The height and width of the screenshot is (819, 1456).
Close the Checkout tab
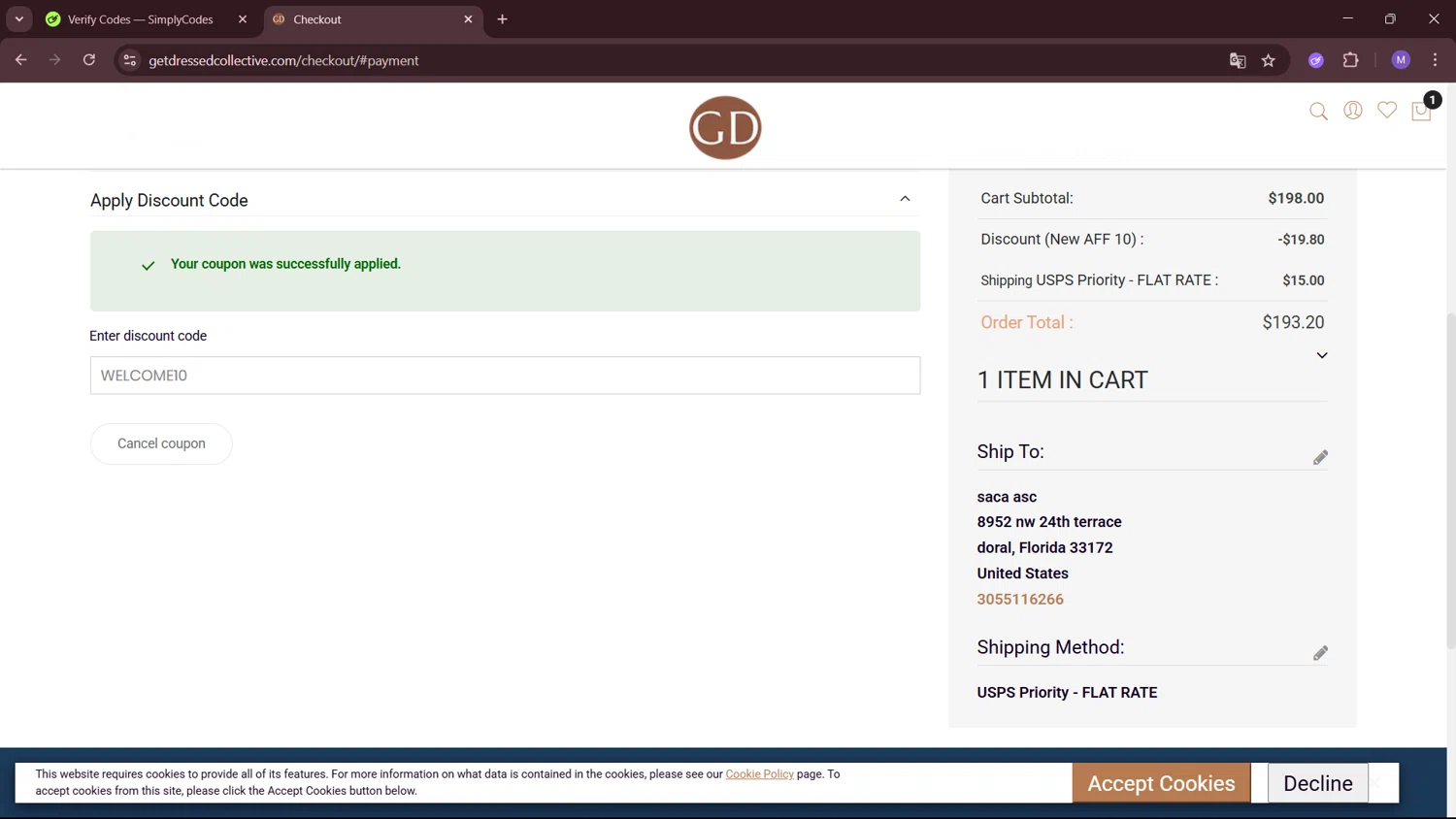[x=468, y=19]
